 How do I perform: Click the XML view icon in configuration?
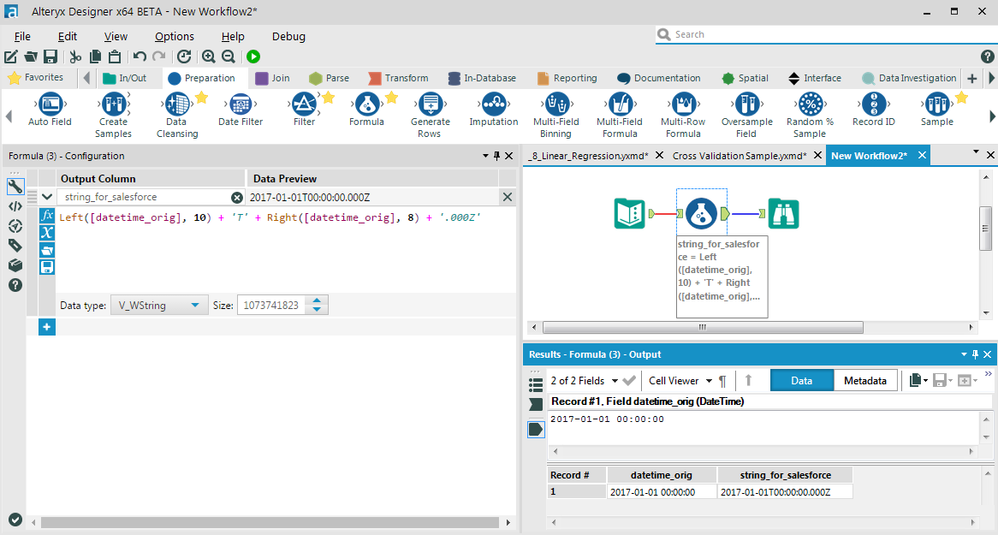point(15,206)
